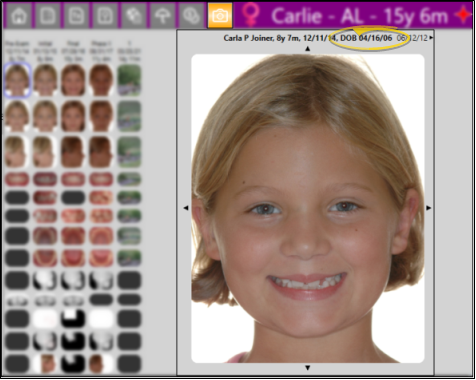Select Initial column bottom-row small face thumbnail
Screen dimensions: 476x380
pyautogui.click(x=45, y=364)
